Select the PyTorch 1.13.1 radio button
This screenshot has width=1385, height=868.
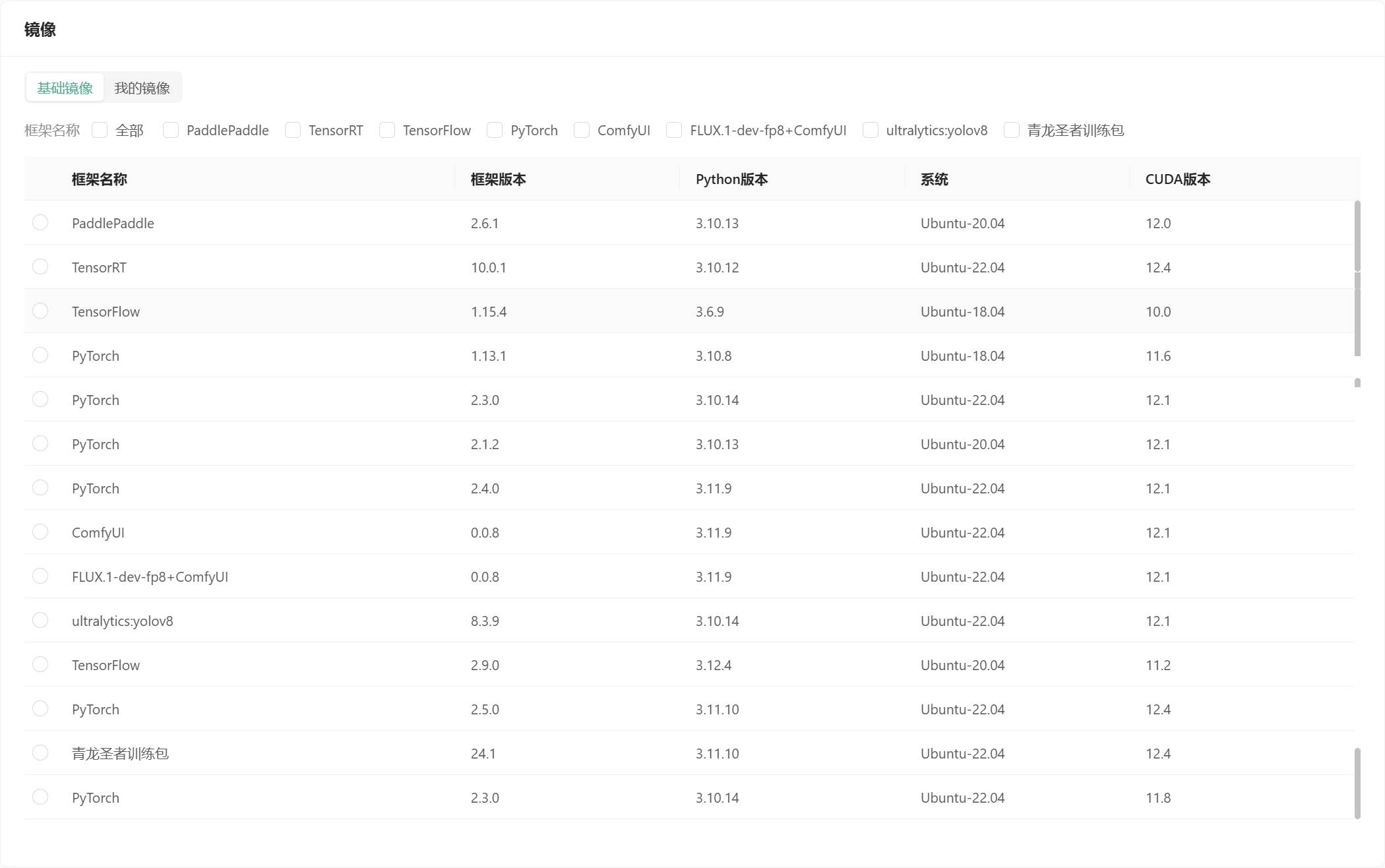click(40, 355)
